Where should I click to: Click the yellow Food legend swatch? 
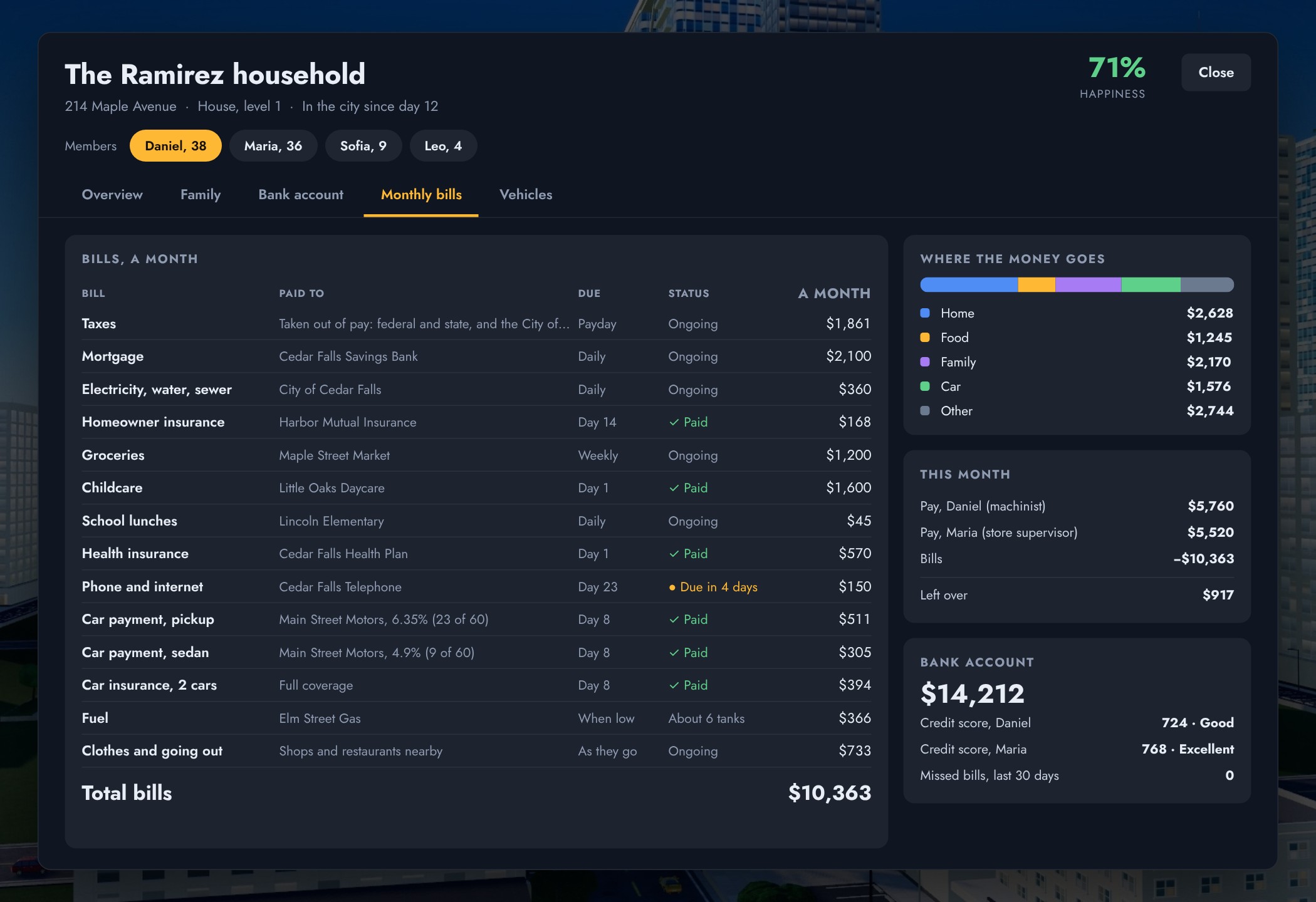click(925, 338)
